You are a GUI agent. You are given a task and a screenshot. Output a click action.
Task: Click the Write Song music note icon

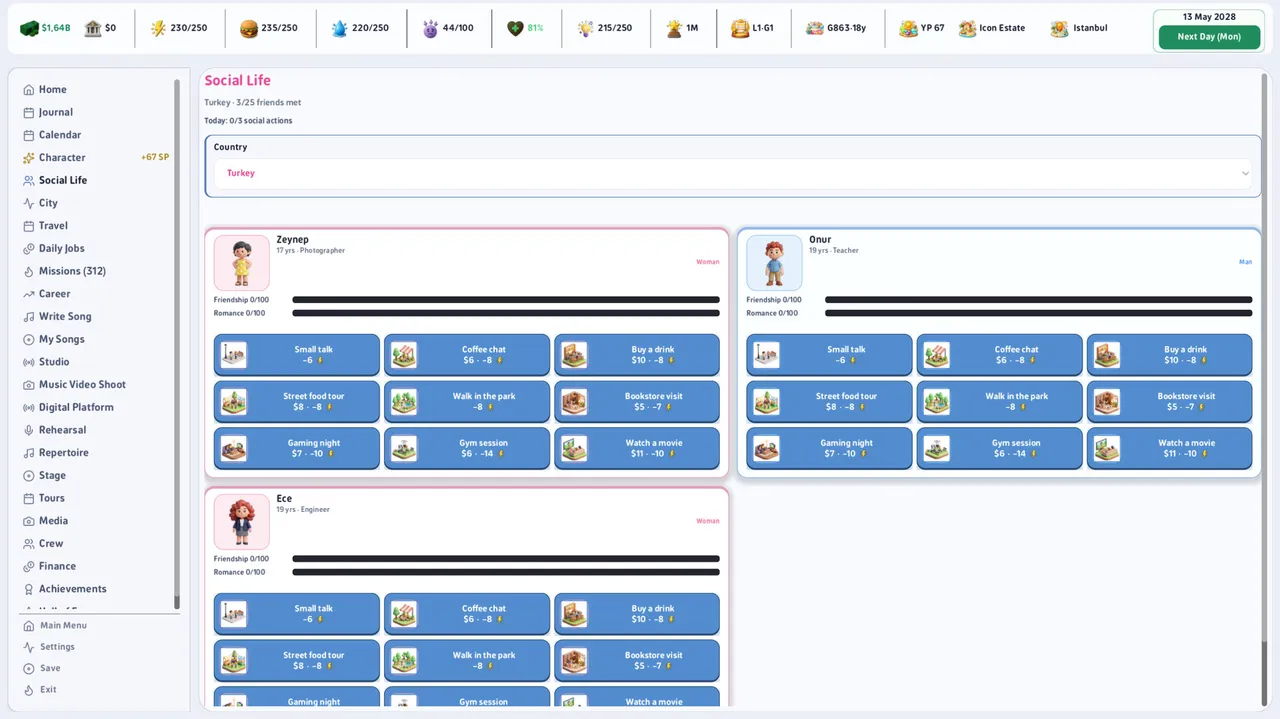click(x=29, y=317)
